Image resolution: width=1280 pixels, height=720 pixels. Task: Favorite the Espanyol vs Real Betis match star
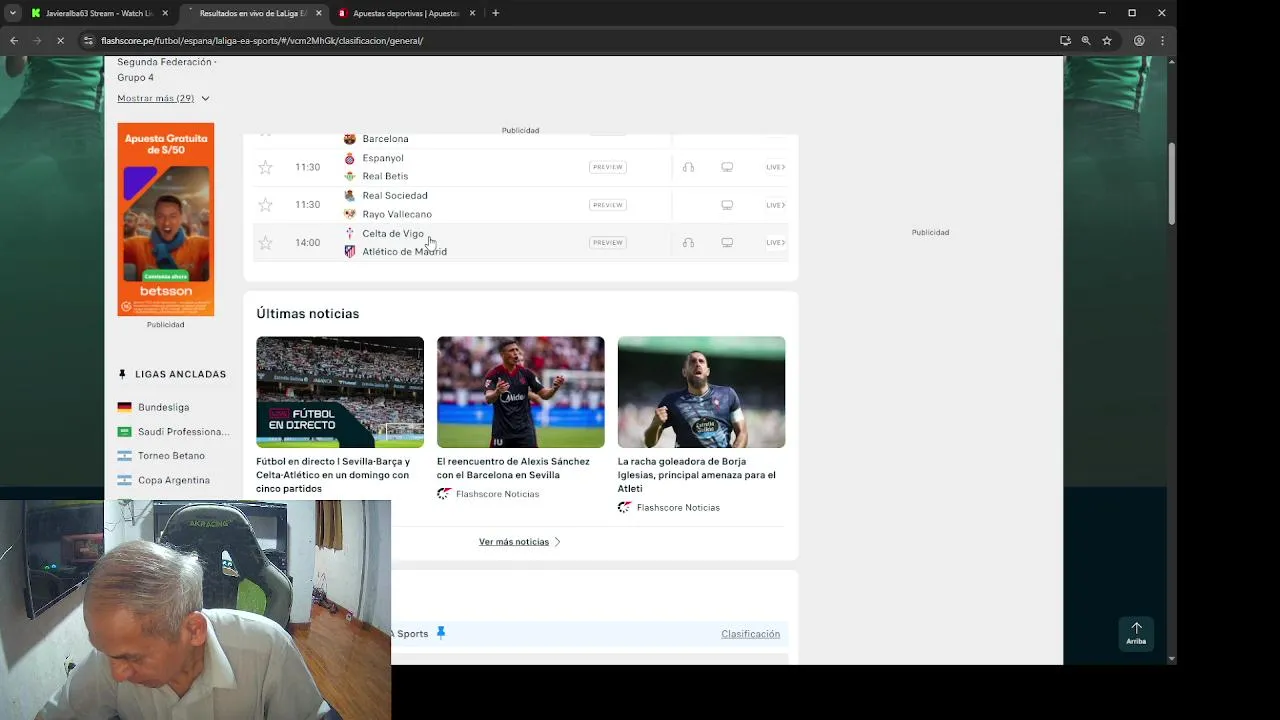point(265,167)
